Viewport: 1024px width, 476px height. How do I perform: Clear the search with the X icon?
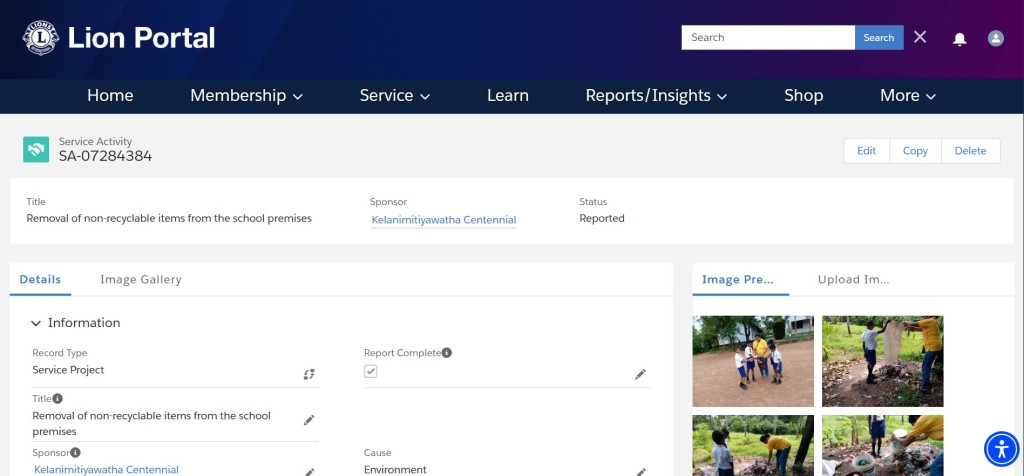click(x=920, y=37)
